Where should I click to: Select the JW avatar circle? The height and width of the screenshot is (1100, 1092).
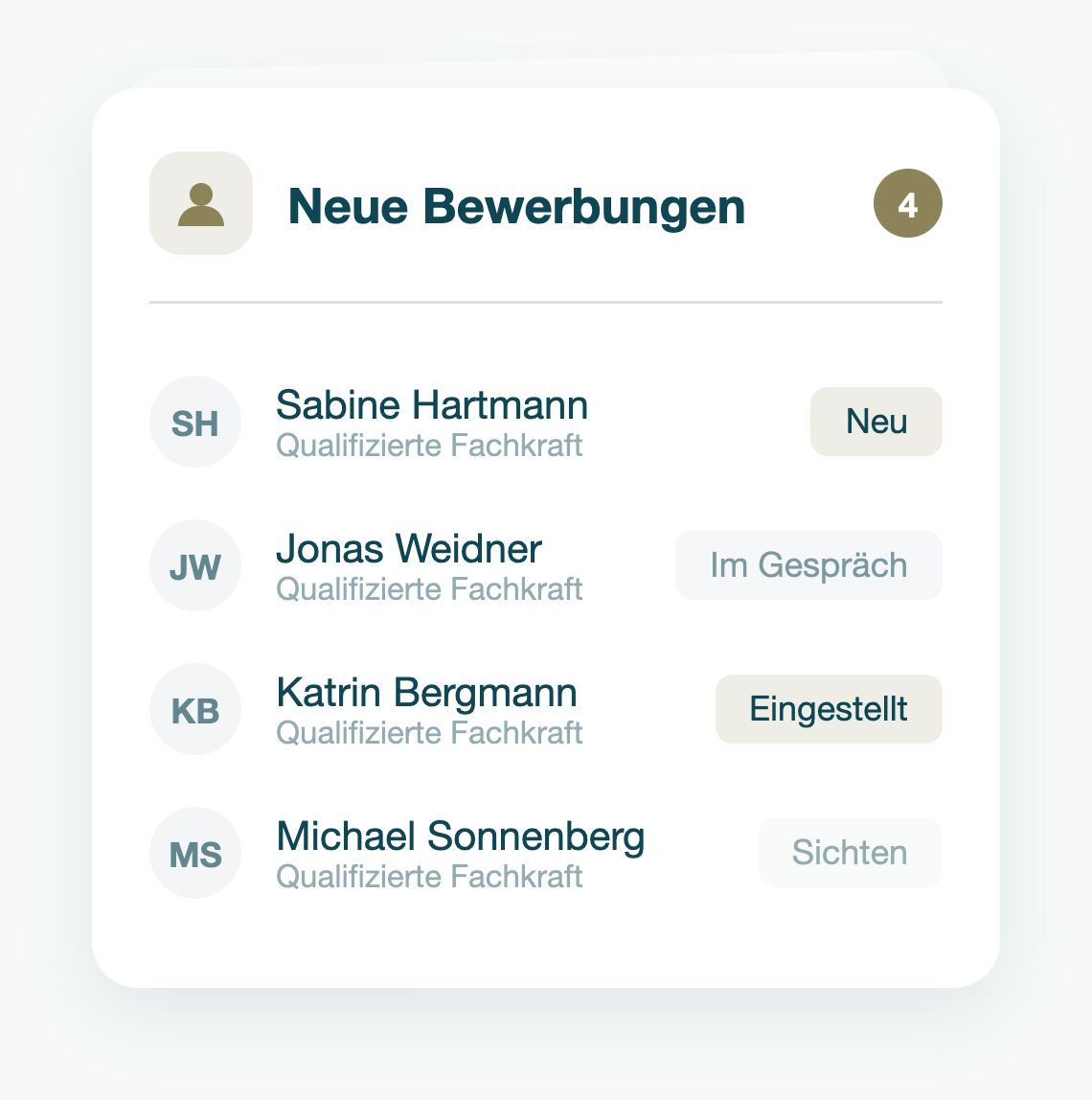[195, 565]
